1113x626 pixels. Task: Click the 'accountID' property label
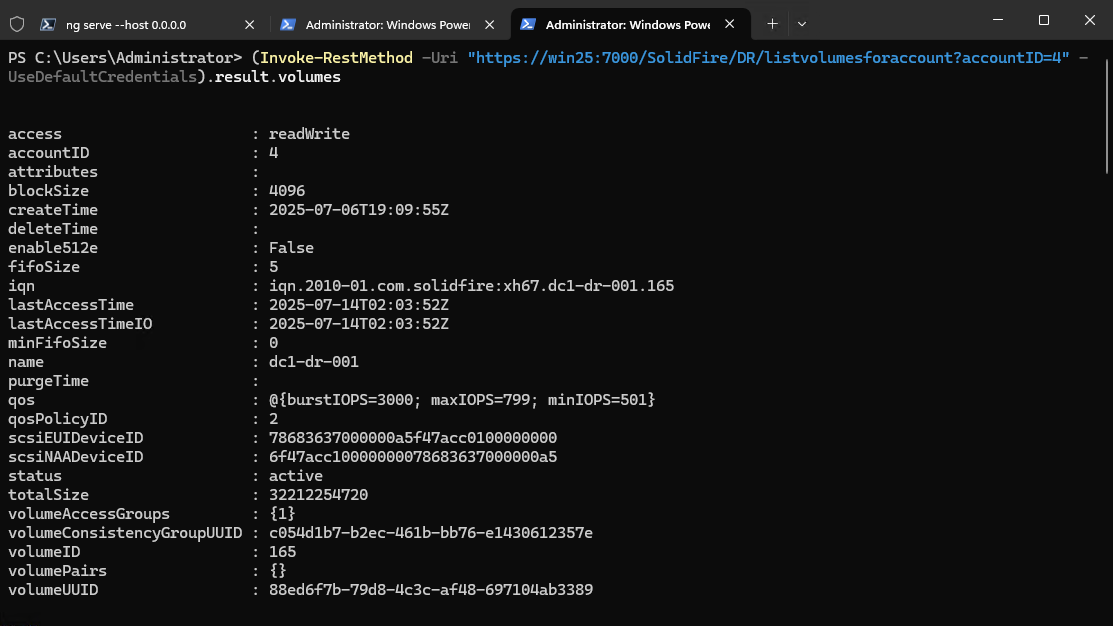pyautogui.click(x=48, y=153)
